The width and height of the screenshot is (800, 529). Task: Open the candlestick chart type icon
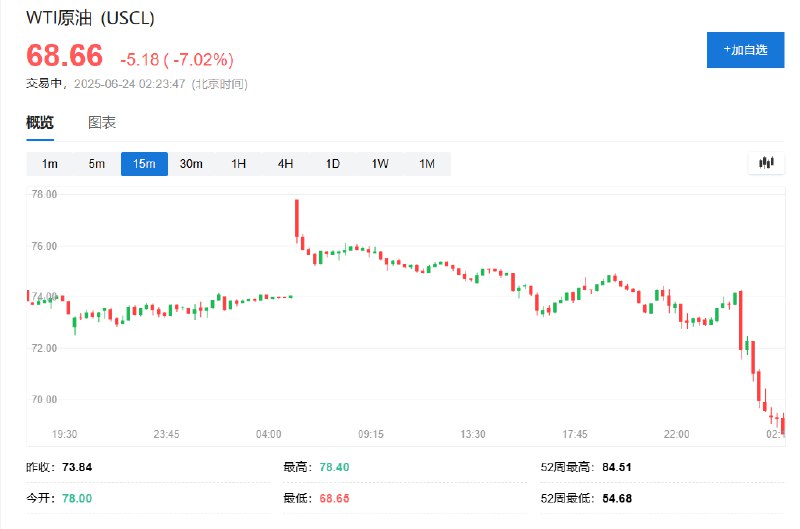[766, 163]
